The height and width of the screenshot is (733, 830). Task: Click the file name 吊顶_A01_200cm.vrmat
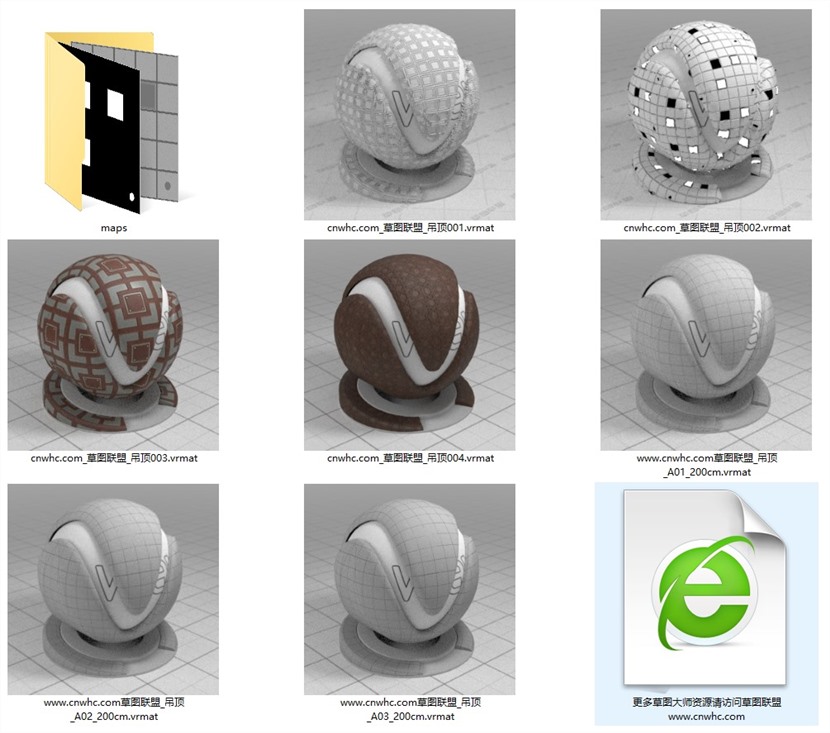pos(707,465)
